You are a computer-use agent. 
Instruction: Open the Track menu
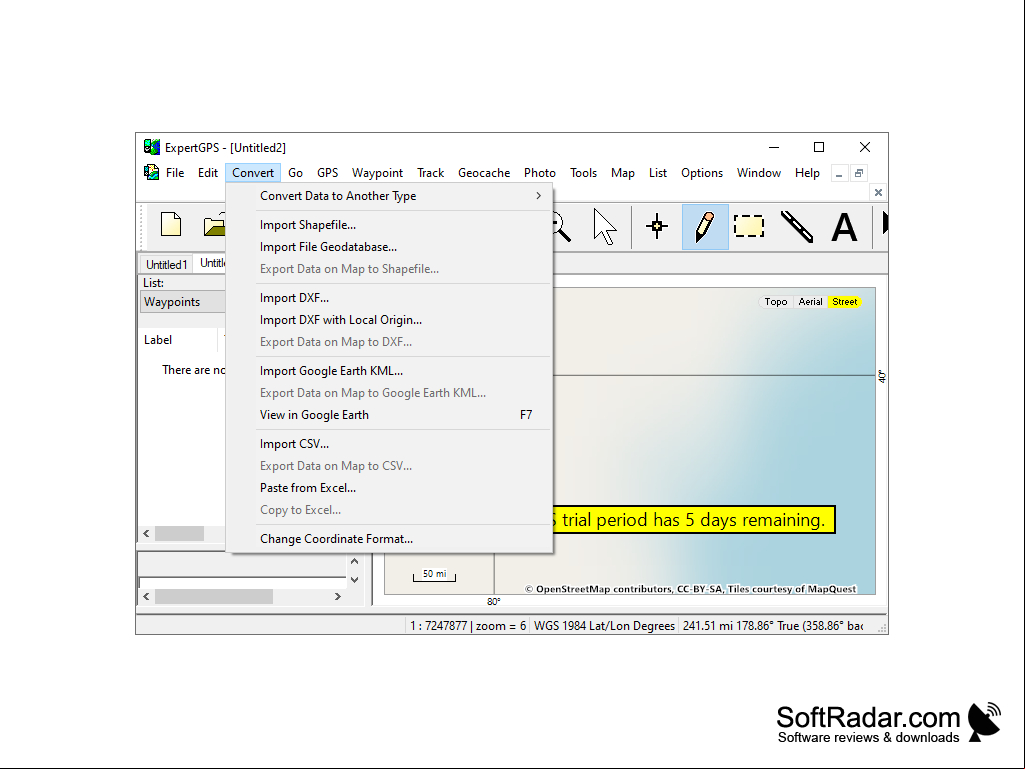[431, 173]
